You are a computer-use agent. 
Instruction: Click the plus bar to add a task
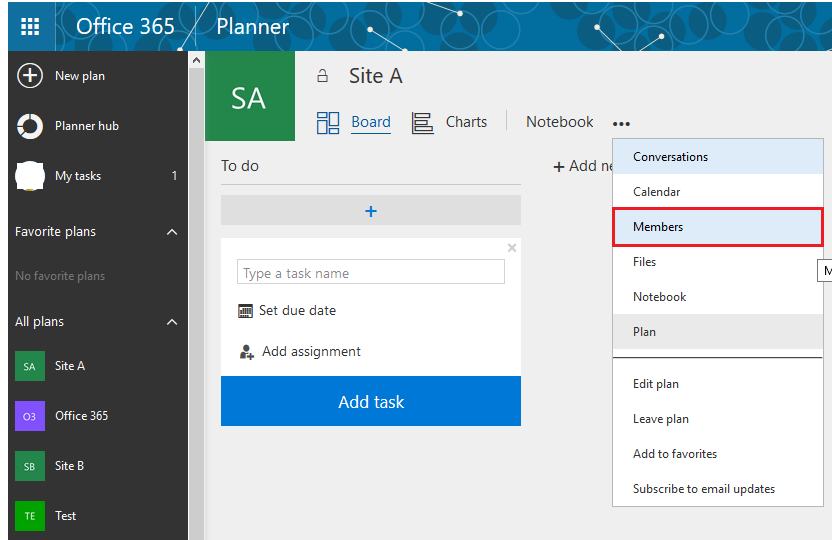(371, 211)
